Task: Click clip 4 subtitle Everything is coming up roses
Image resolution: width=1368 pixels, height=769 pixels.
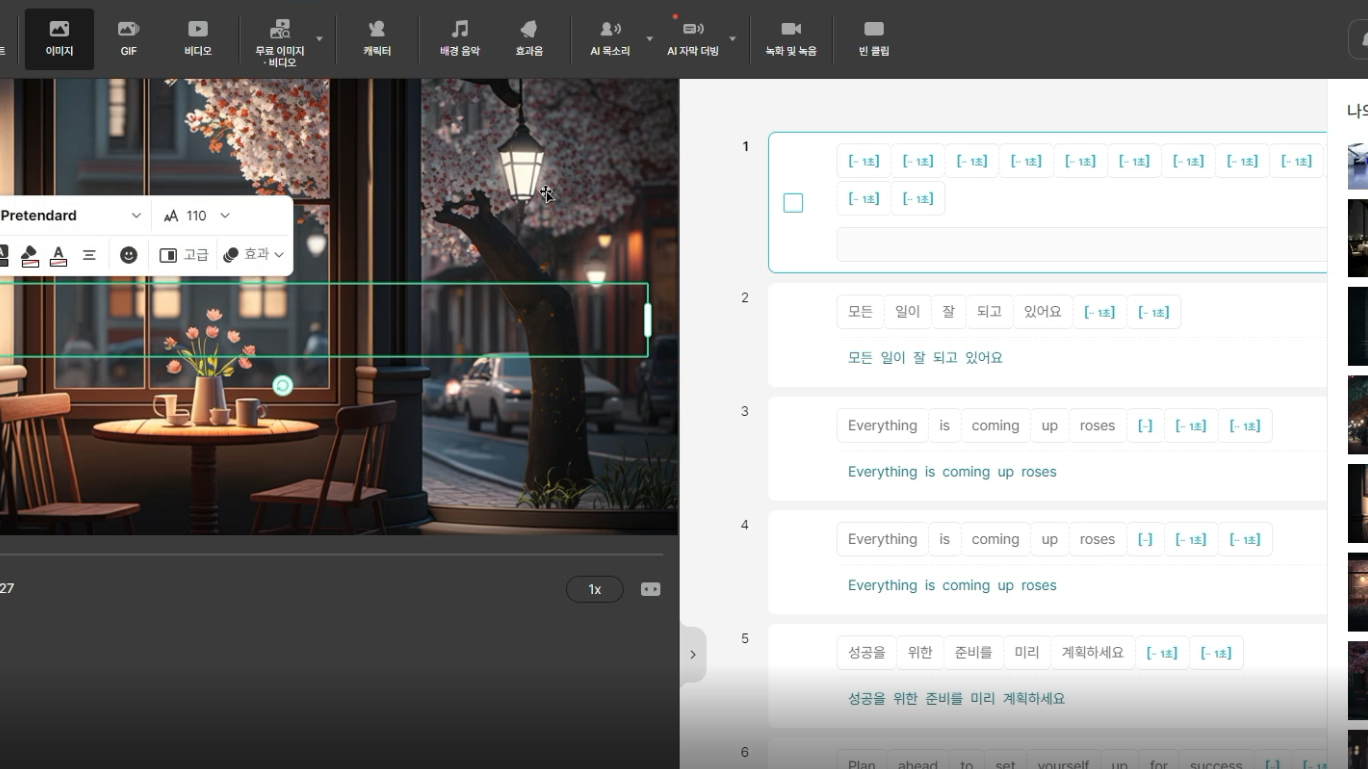Action: coord(952,586)
